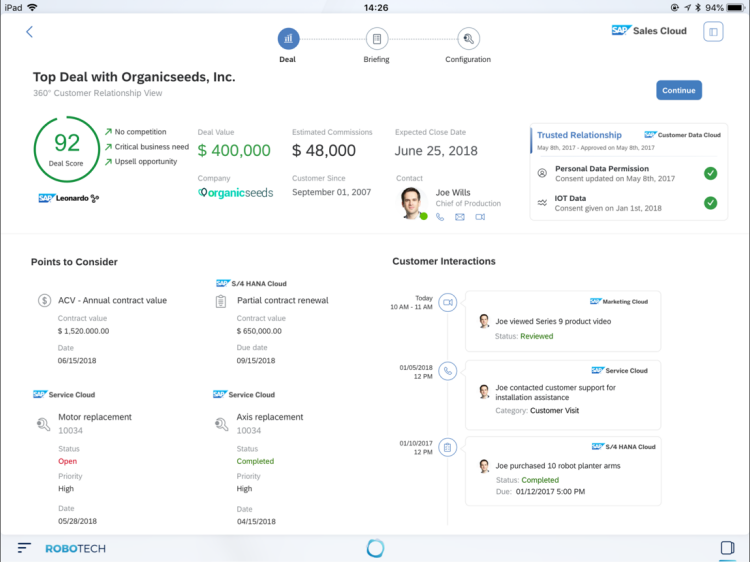The image size is (750, 562).
Task: Click 'June 25, 2018' close date
Action: point(436,151)
